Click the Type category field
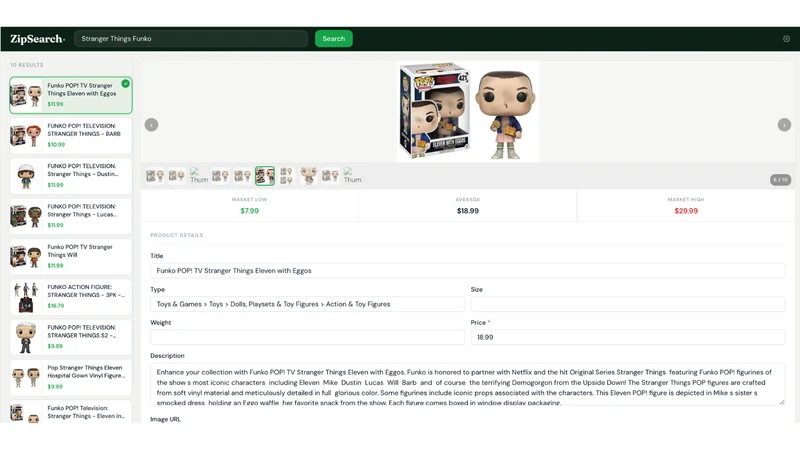The image size is (800, 450). [x=307, y=304]
